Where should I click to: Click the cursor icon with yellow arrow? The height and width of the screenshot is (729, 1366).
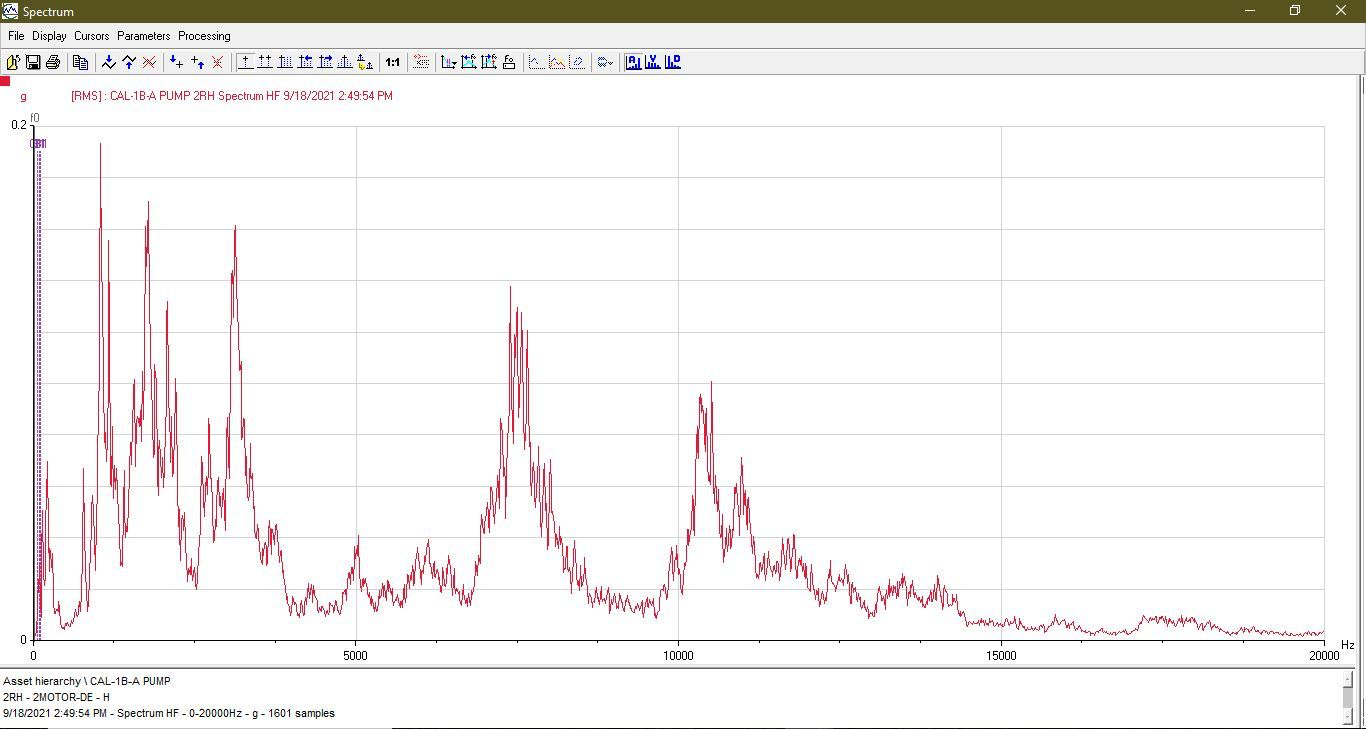365,62
